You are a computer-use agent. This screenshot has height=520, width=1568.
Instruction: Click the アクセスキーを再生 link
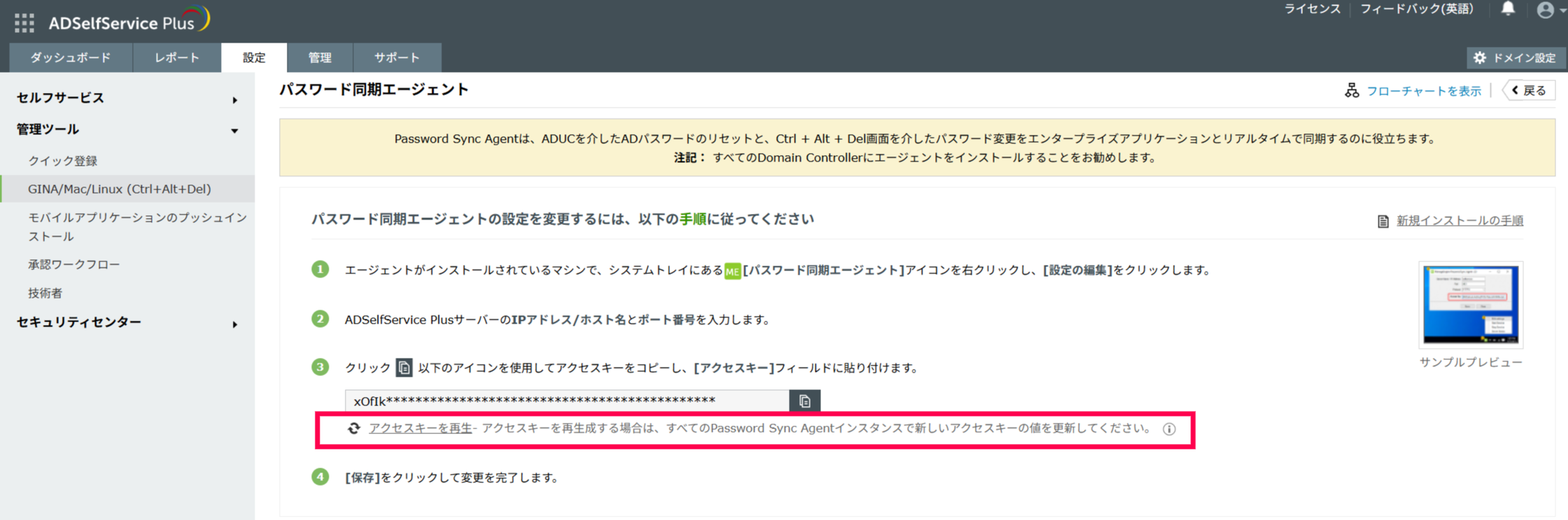point(420,428)
